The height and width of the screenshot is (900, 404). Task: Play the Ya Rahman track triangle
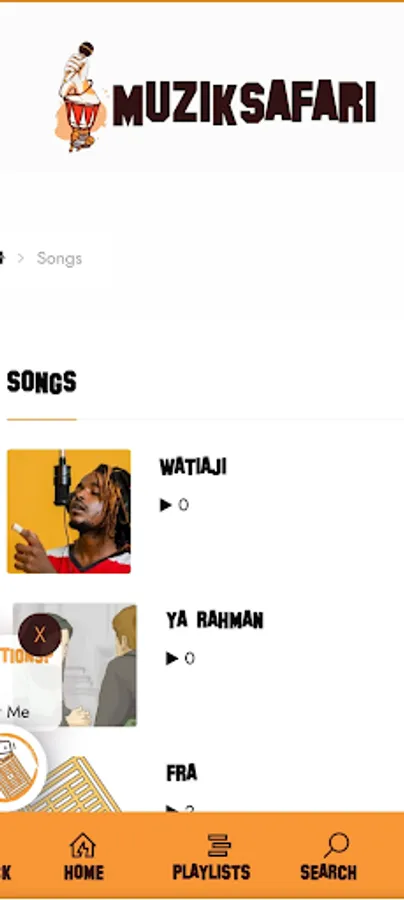[172, 658]
